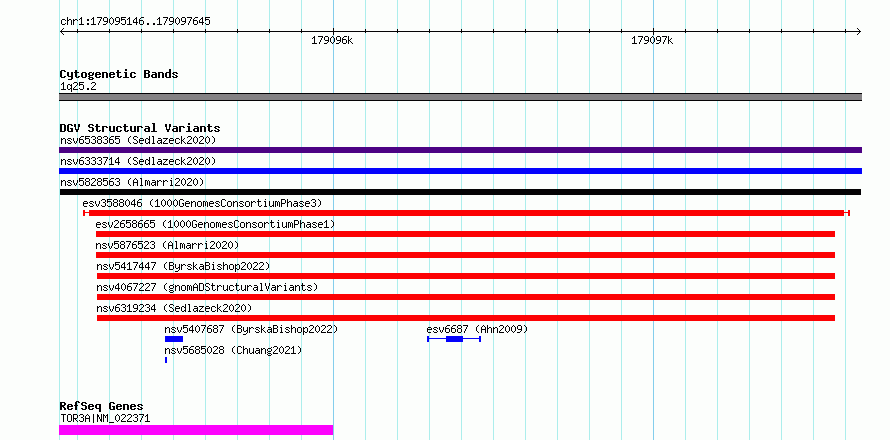This screenshot has height=440, width=890.
Task: Click the 1q25.2 band label
Action: (x=77, y=87)
